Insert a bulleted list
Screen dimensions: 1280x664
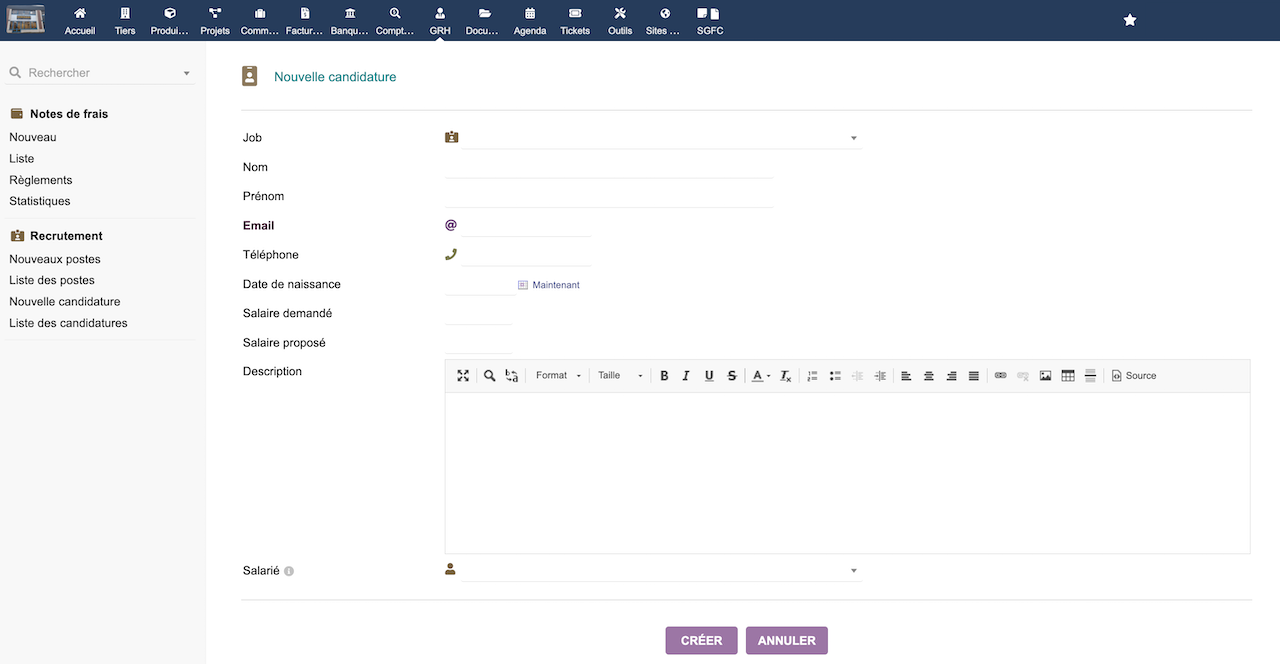(x=835, y=376)
